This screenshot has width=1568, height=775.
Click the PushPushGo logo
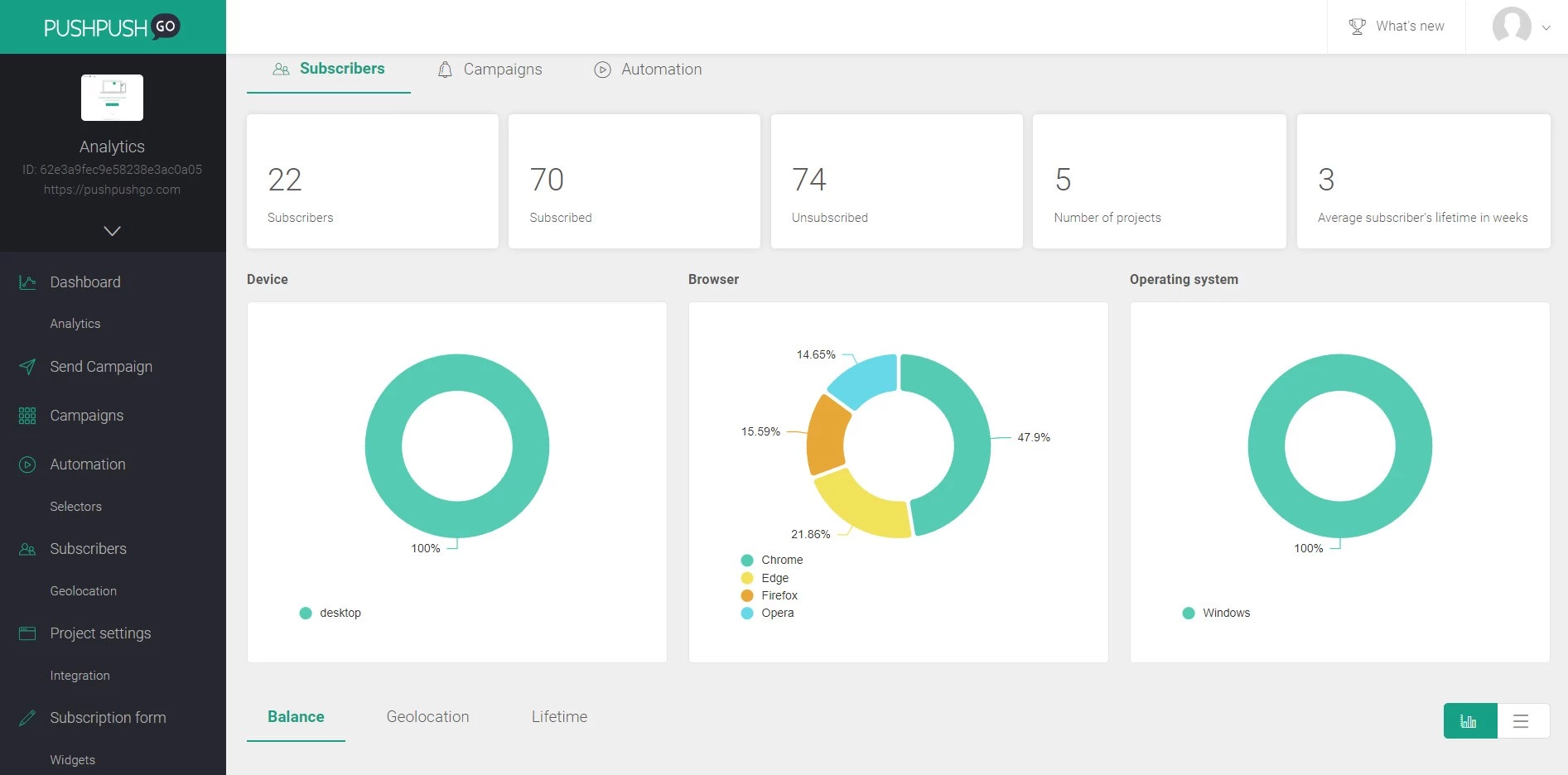(x=112, y=27)
